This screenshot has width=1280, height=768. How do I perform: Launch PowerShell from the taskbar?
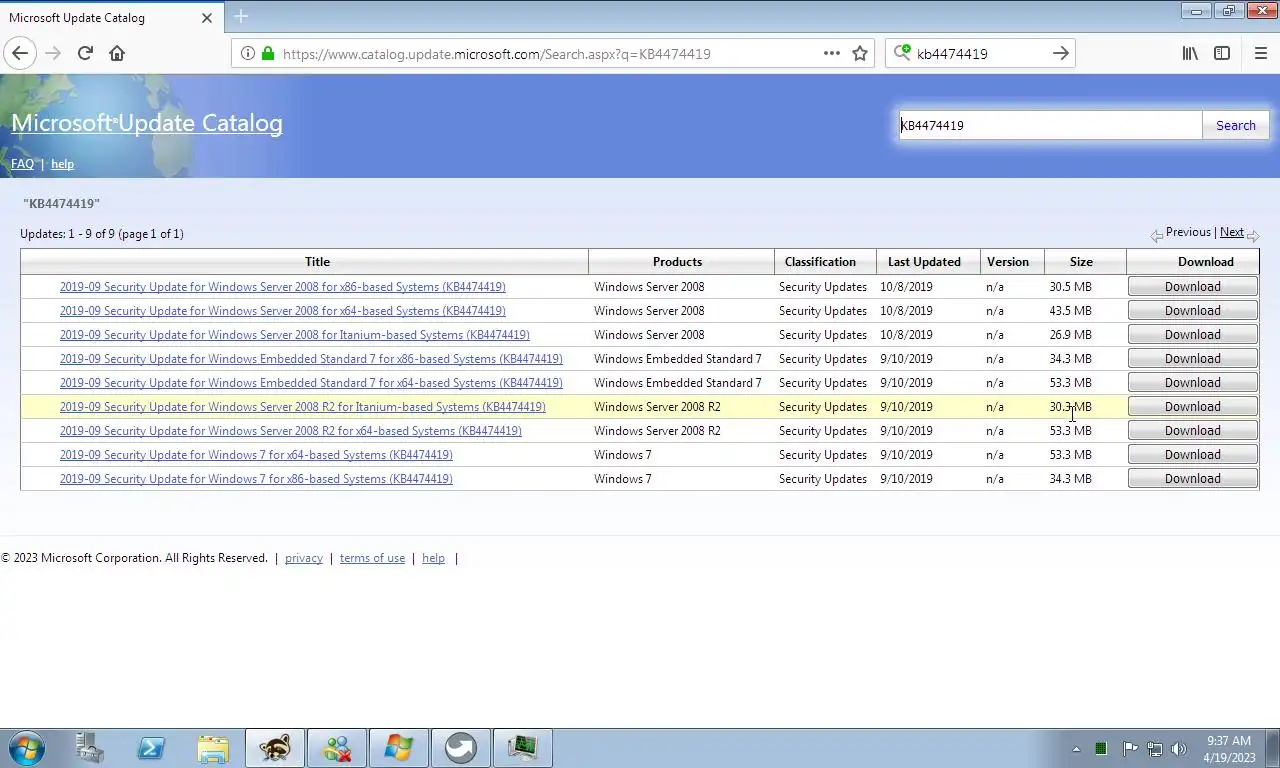click(151, 748)
